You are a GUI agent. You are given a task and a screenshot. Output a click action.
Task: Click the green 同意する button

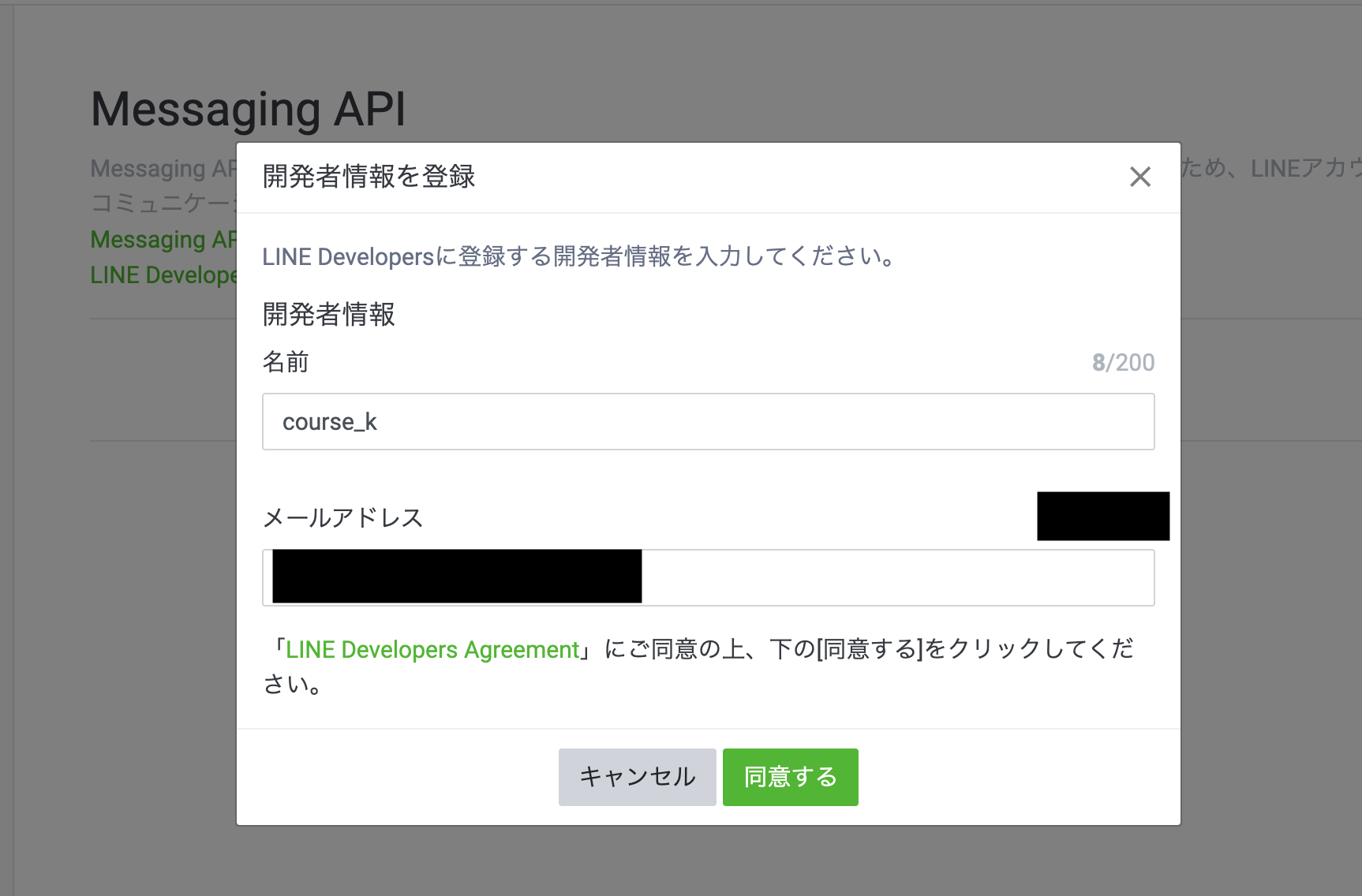pos(791,777)
